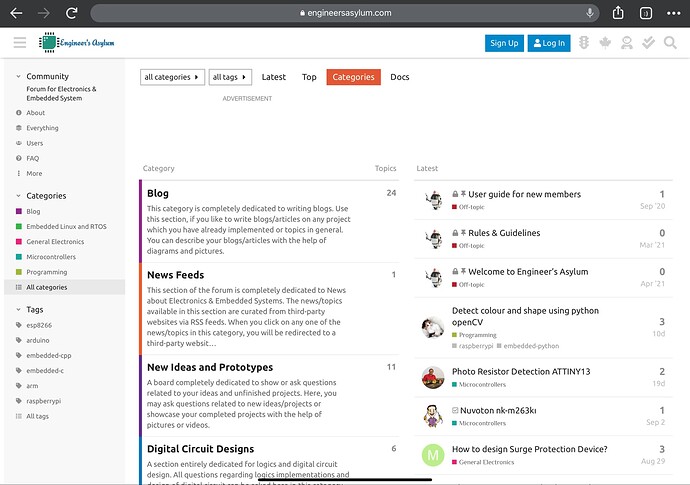
Task: Open Nuvoton nk-m263kı topic
Action: tap(498, 410)
